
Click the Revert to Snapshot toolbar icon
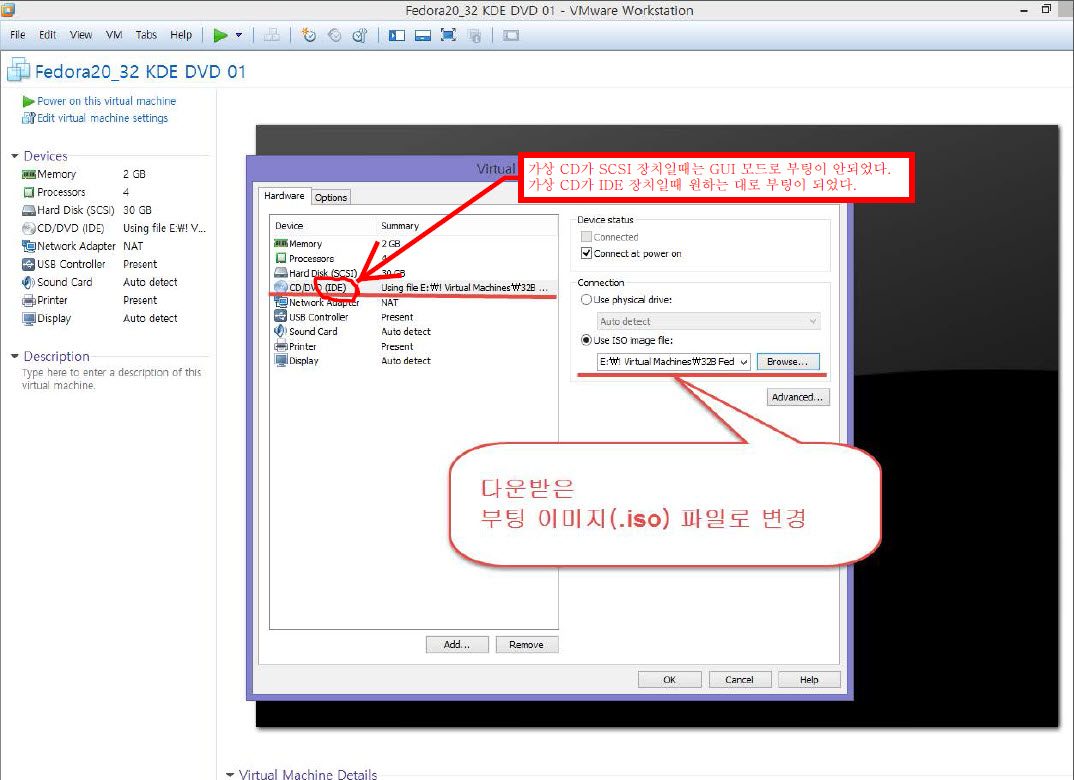pos(334,35)
